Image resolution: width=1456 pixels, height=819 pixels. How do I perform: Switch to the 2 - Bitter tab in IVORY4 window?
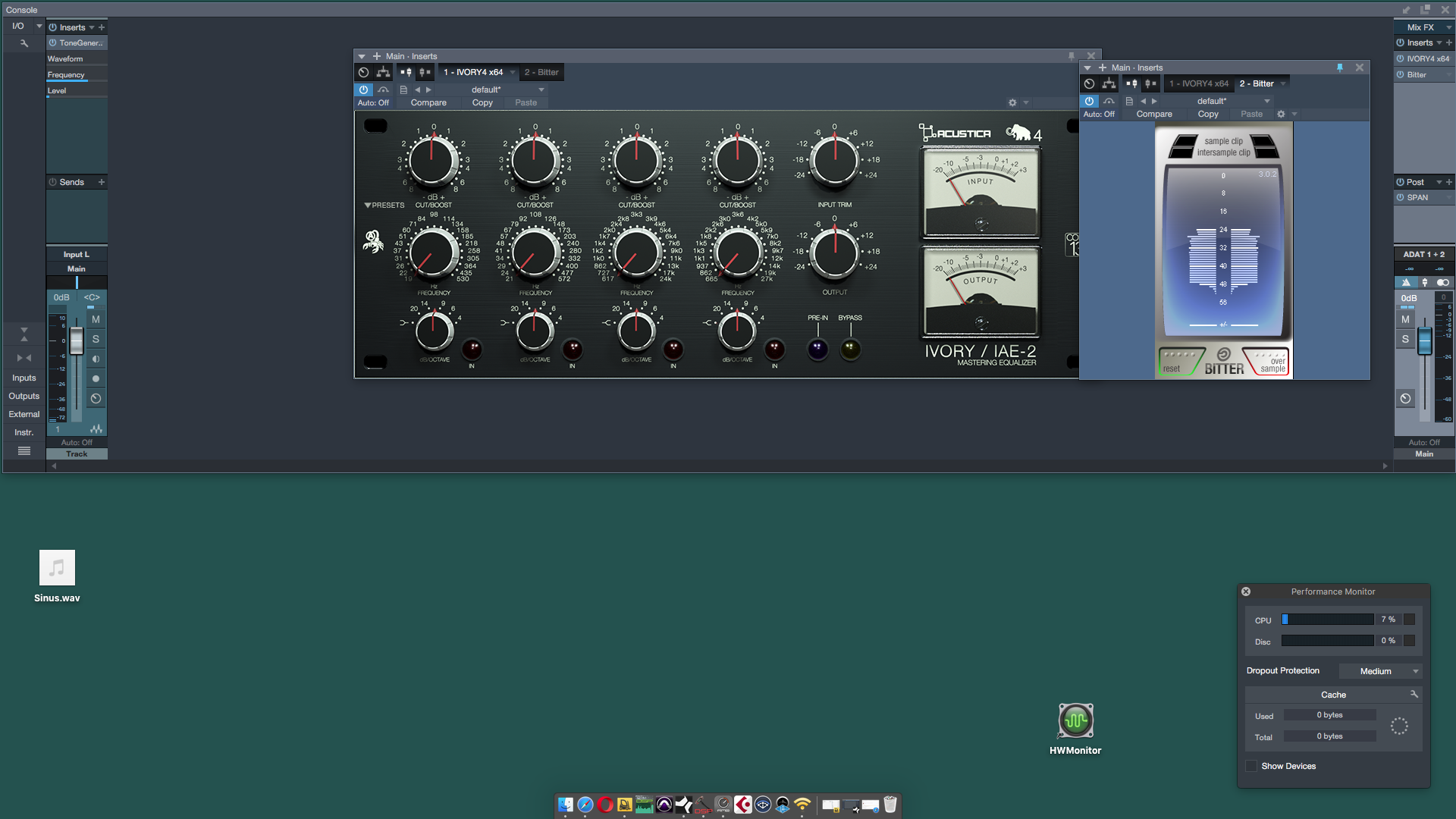[x=541, y=72]
